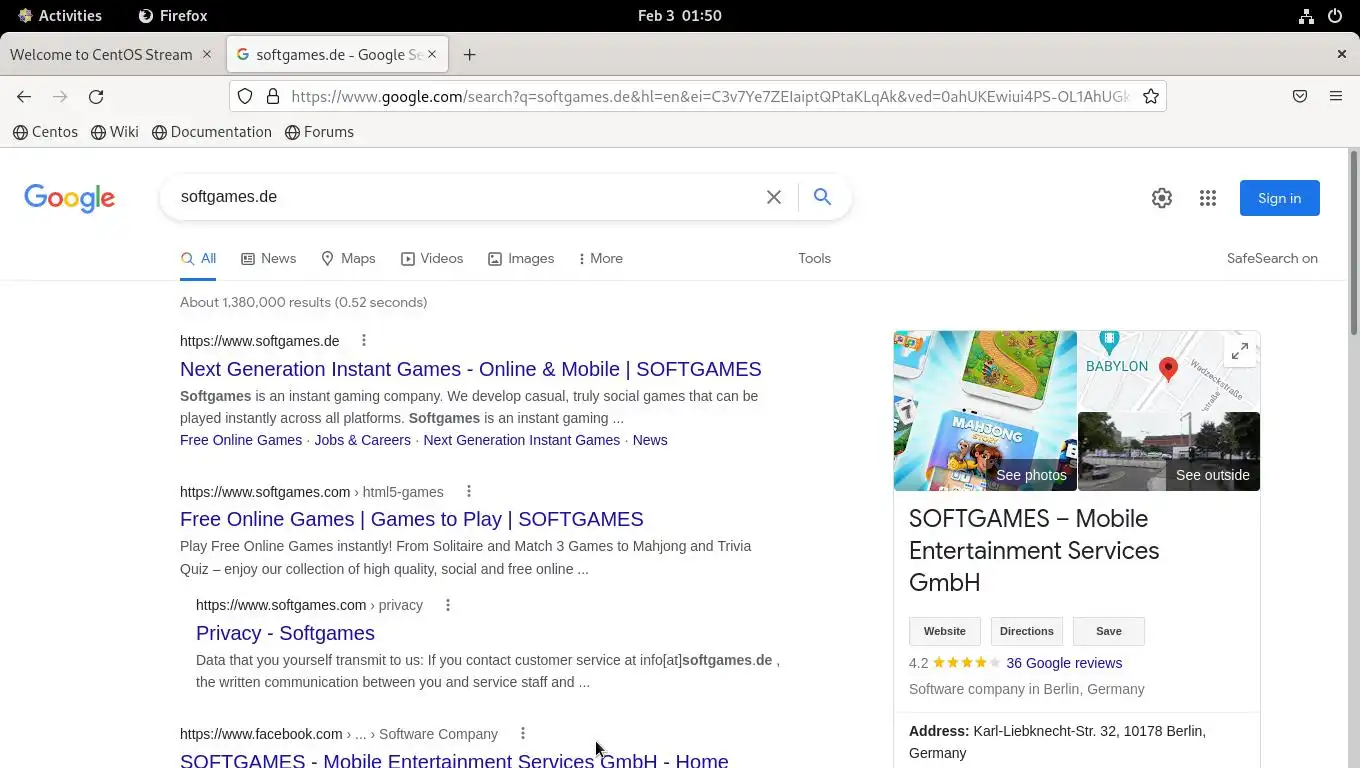Viewport: 1360px width, 768px height.
Task: Click the Save button in panel
Action: click(x=1109, y=631)
